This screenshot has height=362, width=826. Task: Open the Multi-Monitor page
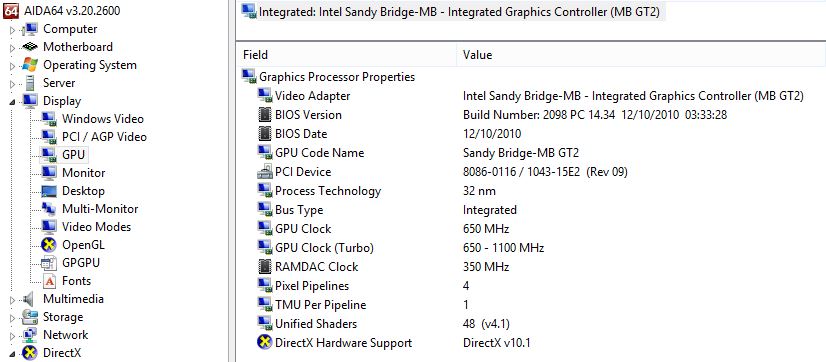coord(100,209)
